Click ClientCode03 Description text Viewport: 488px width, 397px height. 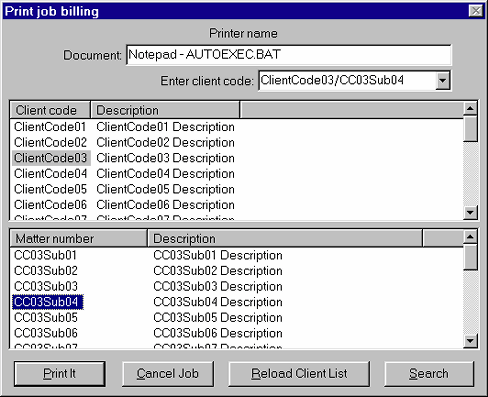[166, 158]
